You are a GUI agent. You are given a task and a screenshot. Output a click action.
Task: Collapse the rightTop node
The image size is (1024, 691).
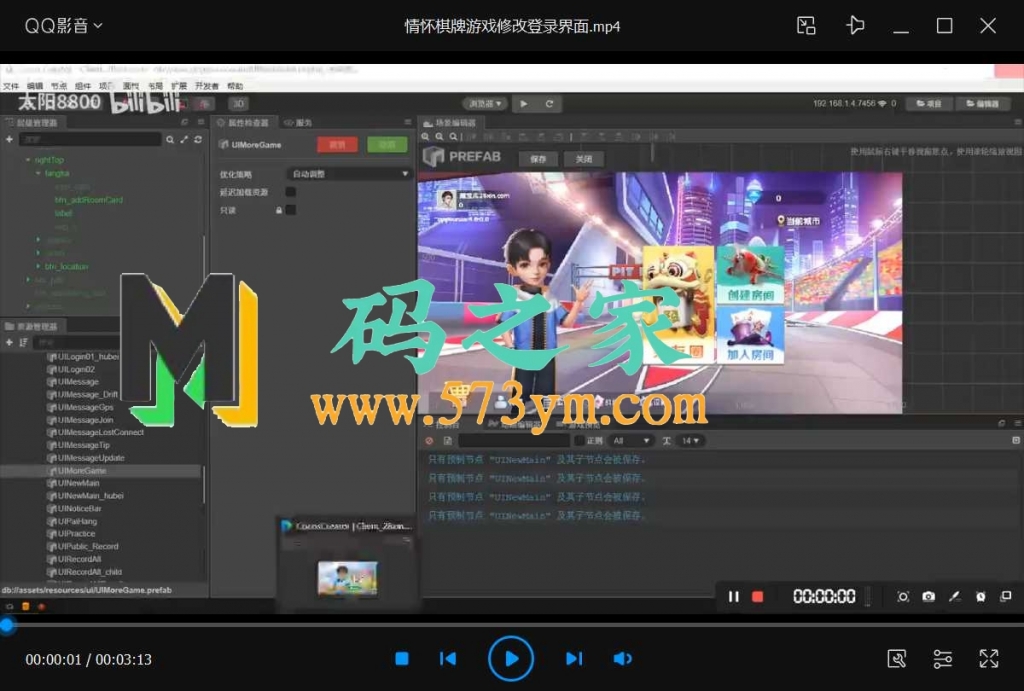click(28, 160)
